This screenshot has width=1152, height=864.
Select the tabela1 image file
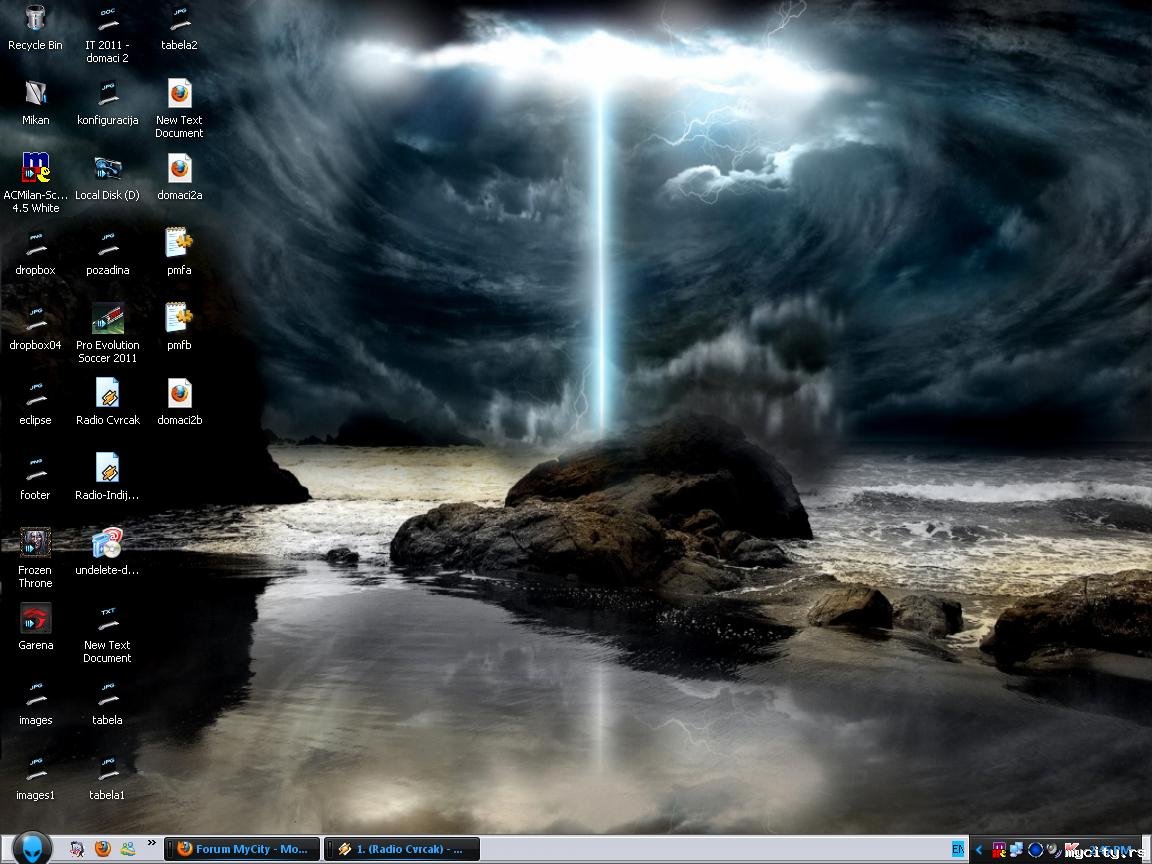107,777
